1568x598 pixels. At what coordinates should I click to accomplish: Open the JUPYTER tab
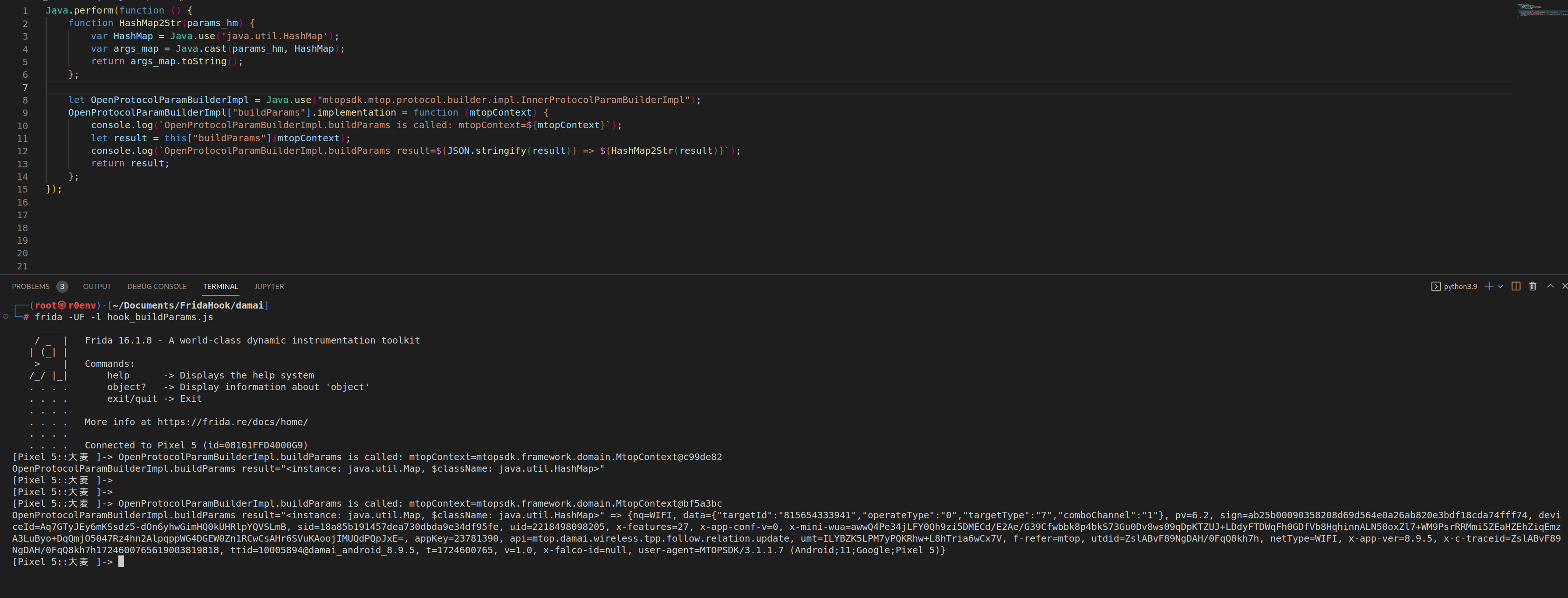268,286
